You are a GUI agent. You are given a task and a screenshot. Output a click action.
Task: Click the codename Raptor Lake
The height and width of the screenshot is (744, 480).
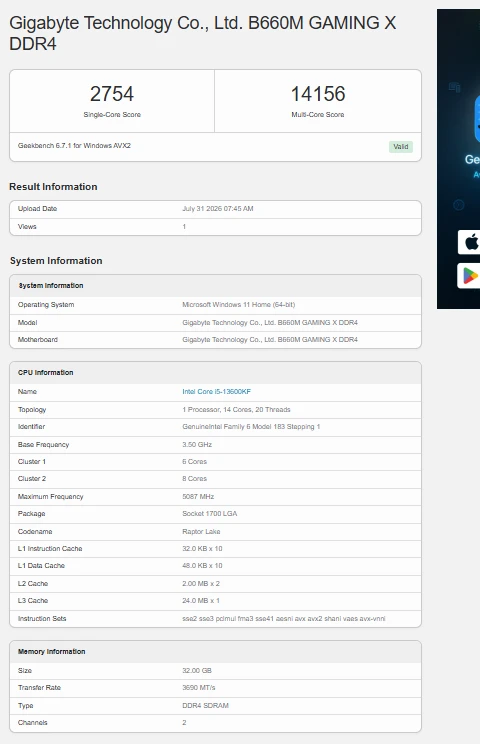click(201, 532)
